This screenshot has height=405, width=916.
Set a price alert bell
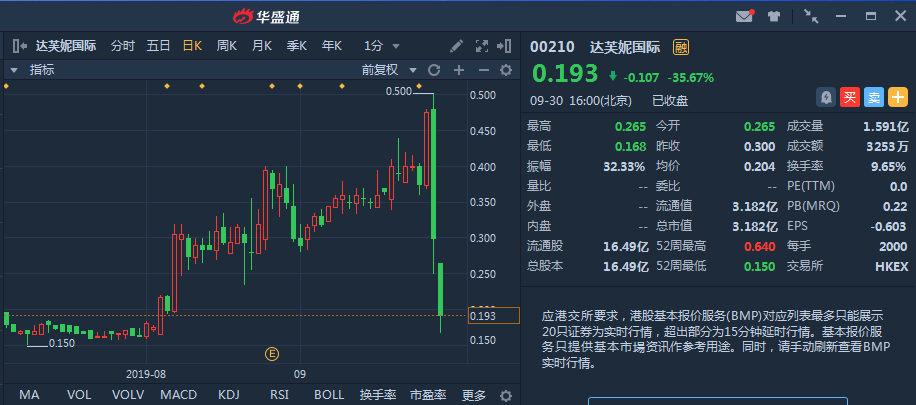(x=826, y=97)
